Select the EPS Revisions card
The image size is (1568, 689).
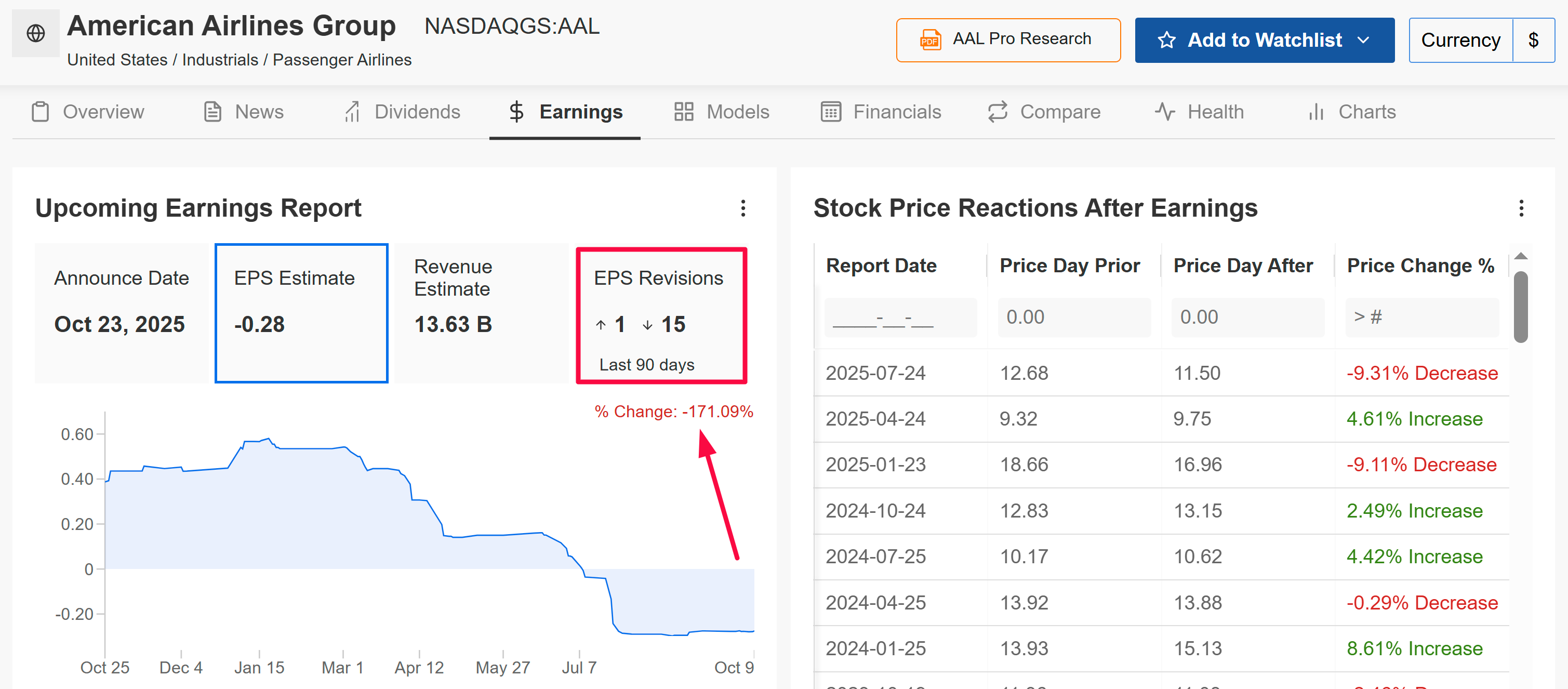click(661, 315)
